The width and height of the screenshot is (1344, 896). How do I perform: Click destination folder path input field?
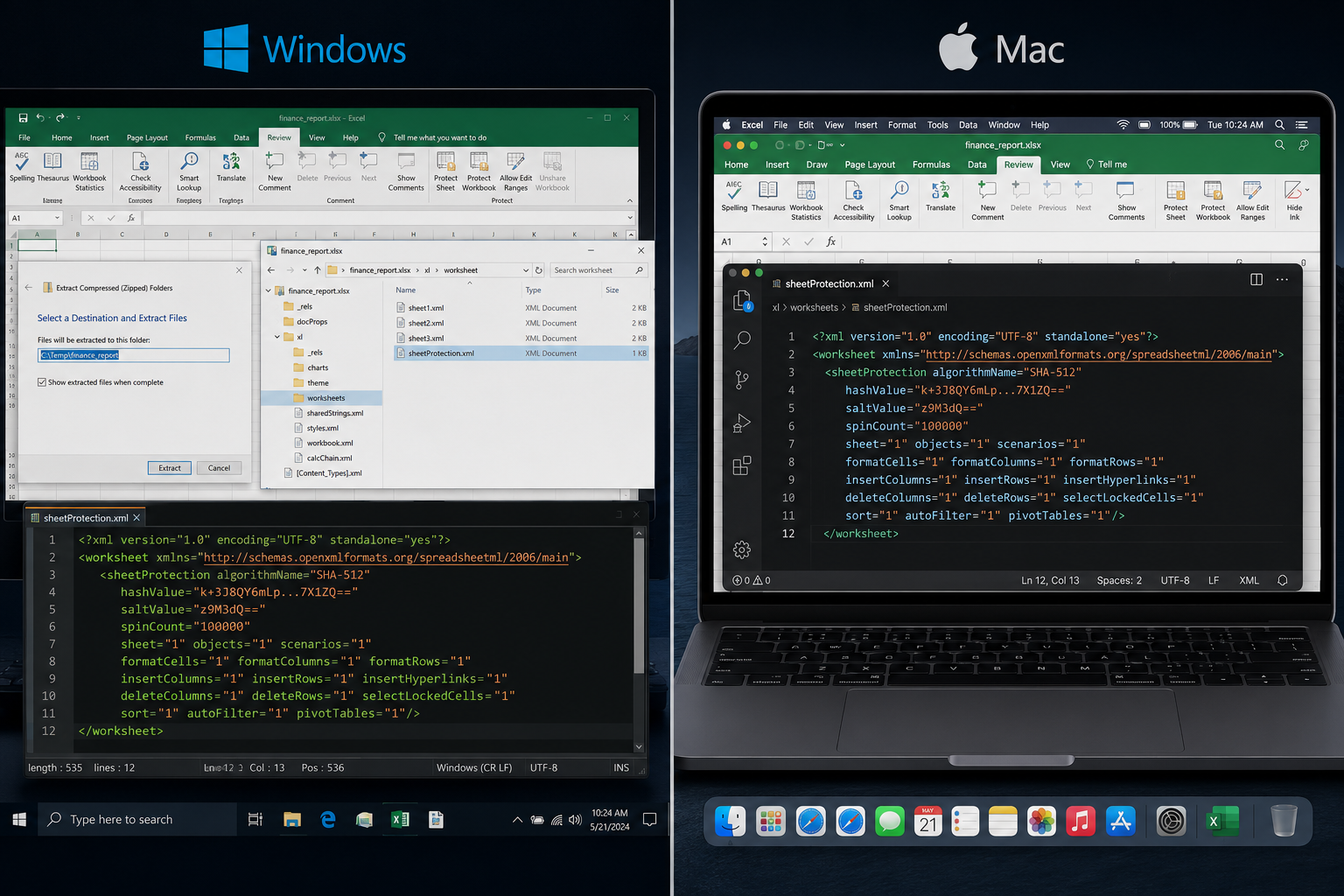click(x=134, y=355)
